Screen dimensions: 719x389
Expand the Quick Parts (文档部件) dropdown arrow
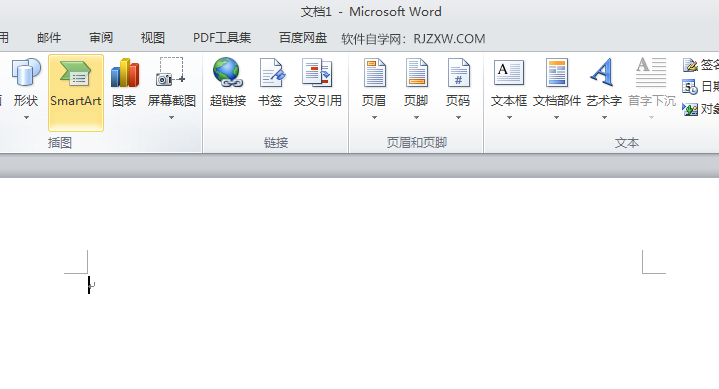click(x=556, y=118)
